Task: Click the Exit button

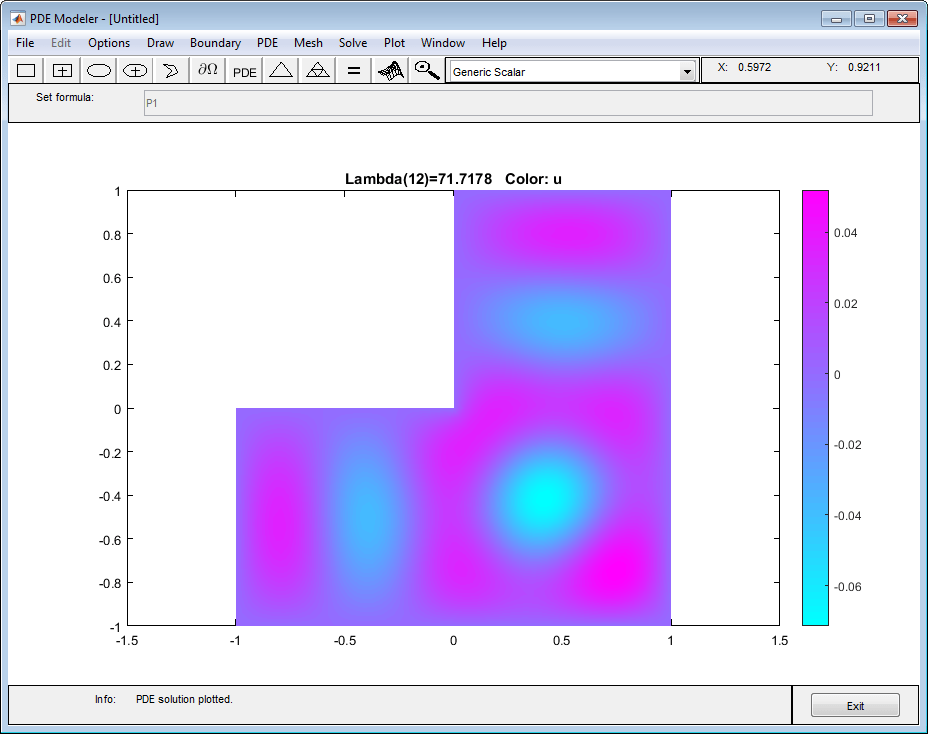Action: (x=855, y=706)
